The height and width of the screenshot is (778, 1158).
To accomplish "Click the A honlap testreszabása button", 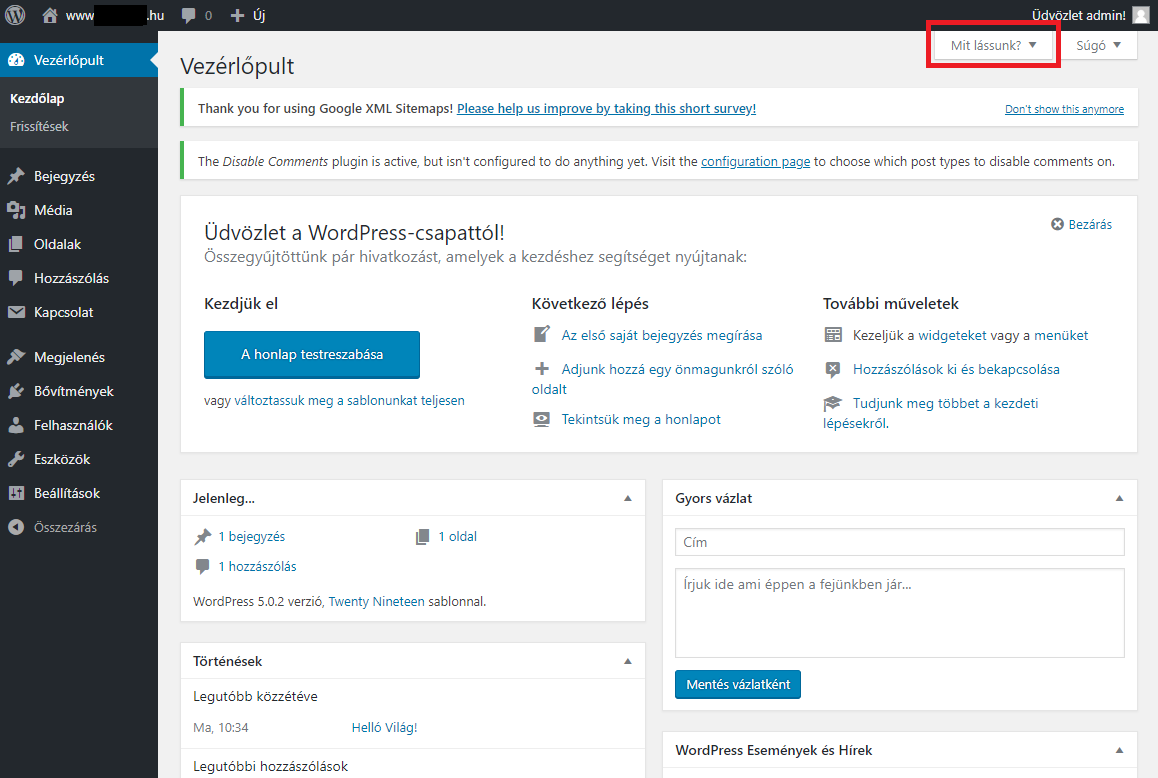I will tap(312, 355).
